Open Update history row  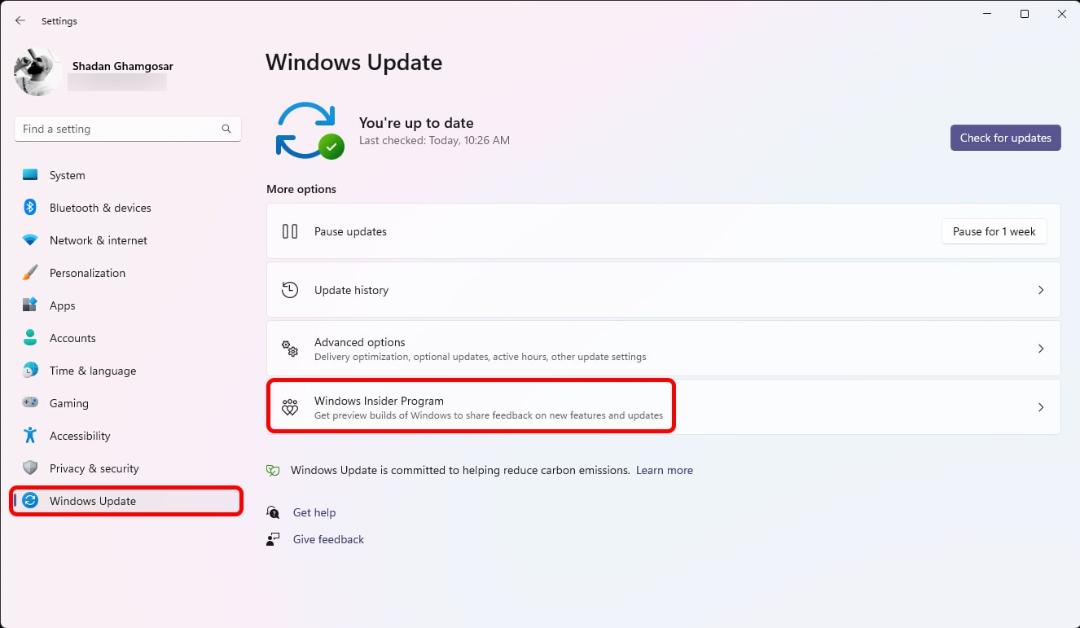tap(663, 290)
